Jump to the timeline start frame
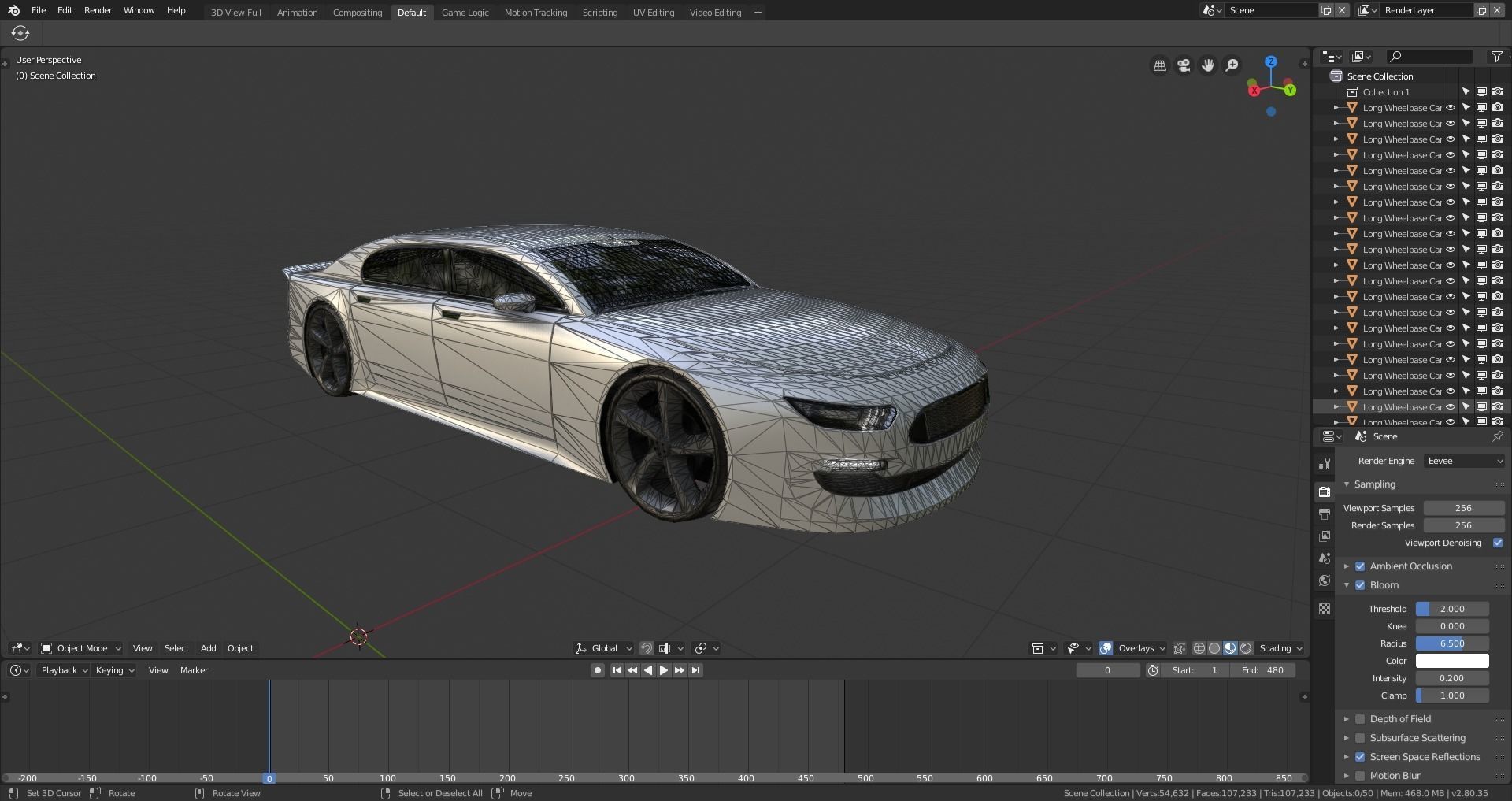The image size is (1512, 801). (x=617, y=670)
